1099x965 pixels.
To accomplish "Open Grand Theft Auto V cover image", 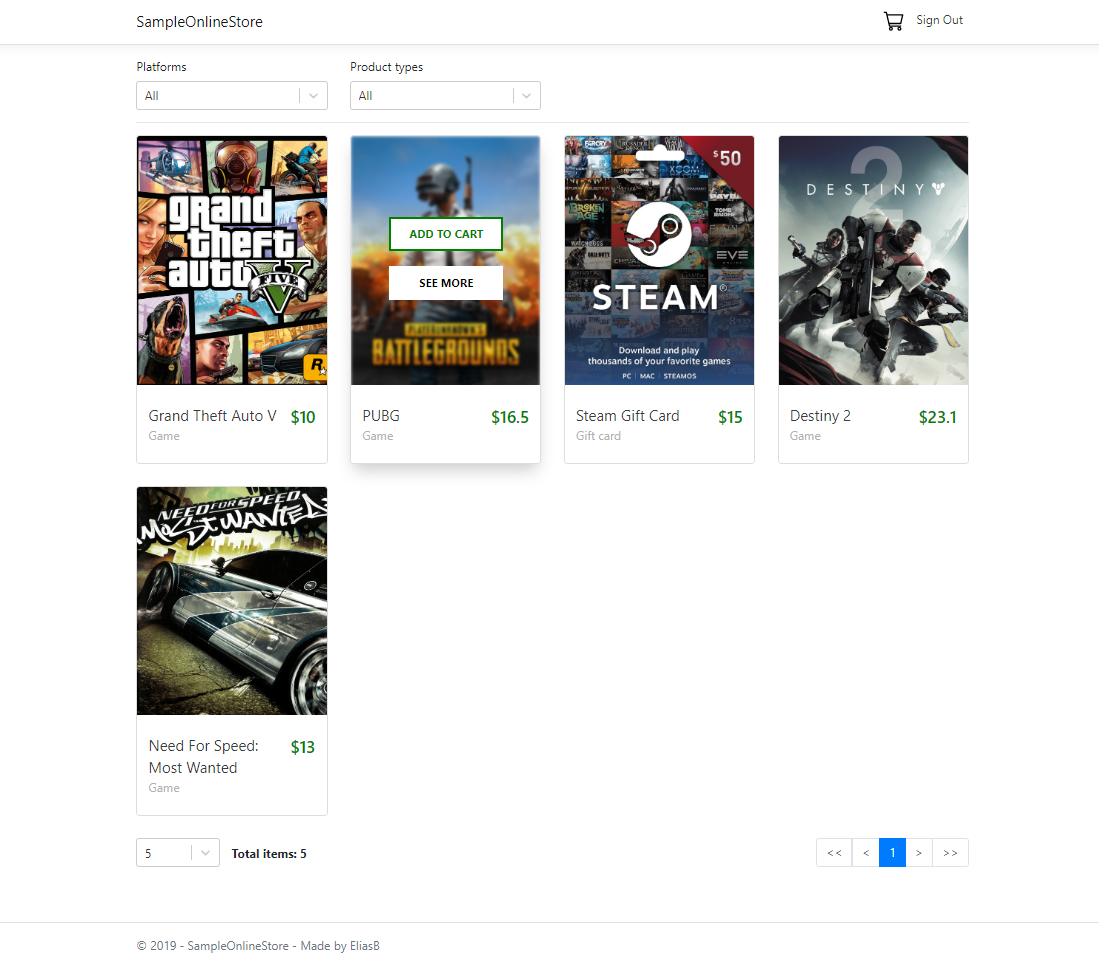I will [232, 260].
